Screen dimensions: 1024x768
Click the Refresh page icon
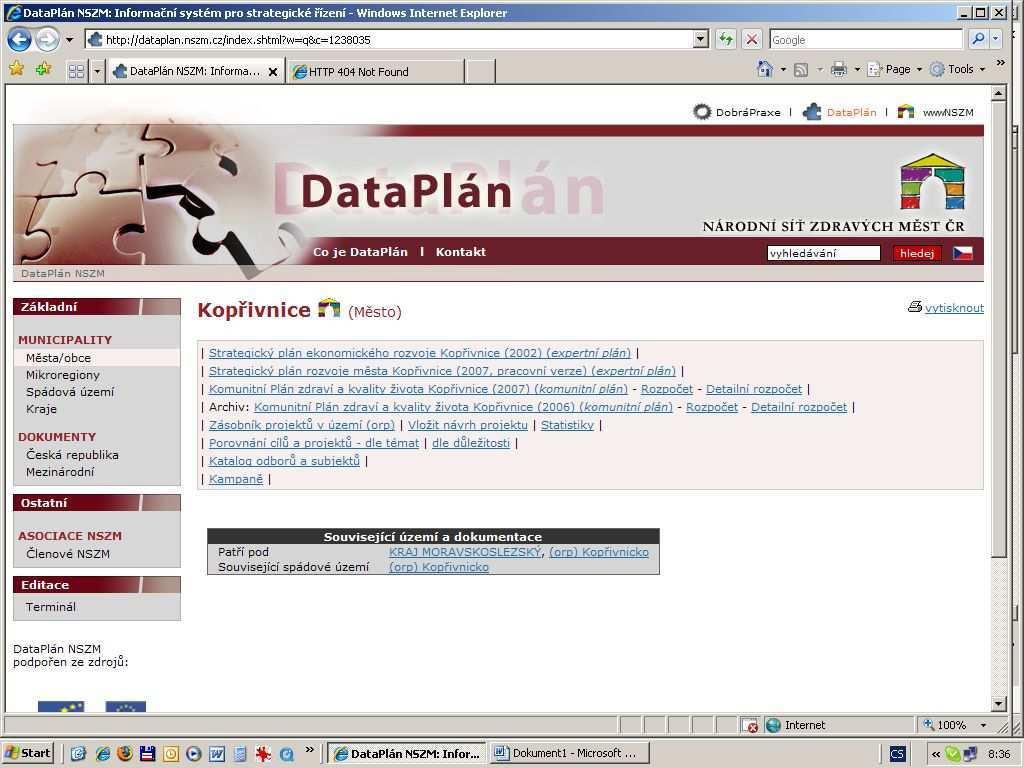click(726, 40)
